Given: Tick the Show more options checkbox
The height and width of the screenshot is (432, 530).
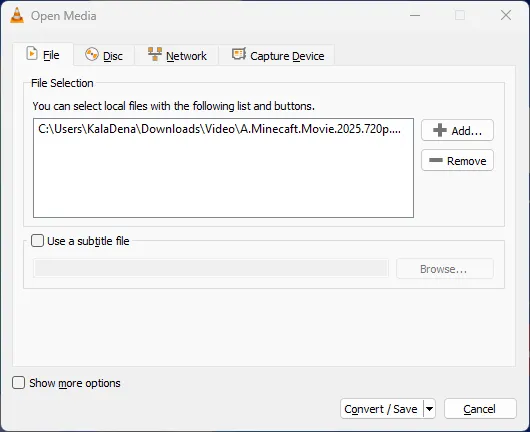Looking at the screenshot, I should 19,383.
